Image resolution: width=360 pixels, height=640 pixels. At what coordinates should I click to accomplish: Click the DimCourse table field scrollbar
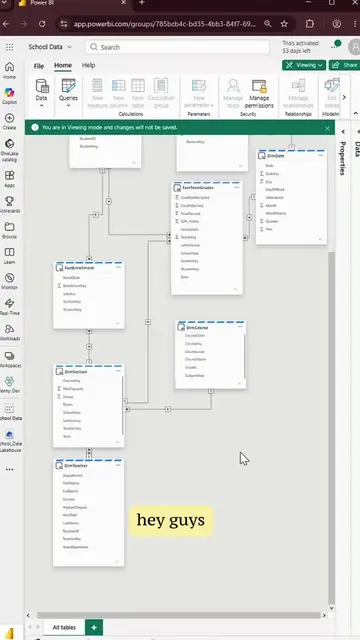[244, 356]
